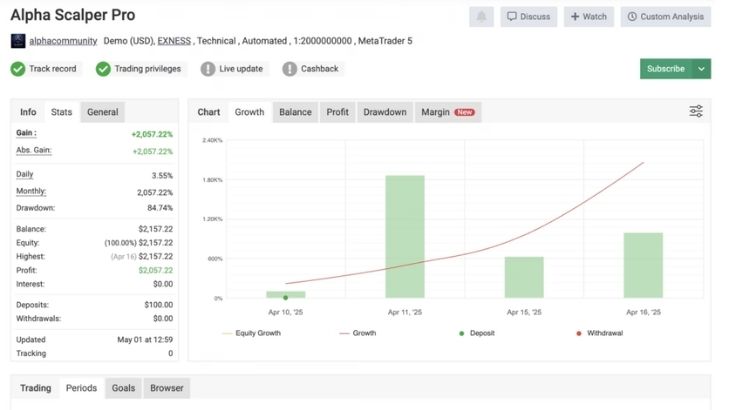Open the Drawdown chart tab
This screenshot has width=730, height=410.
point(384,112)
